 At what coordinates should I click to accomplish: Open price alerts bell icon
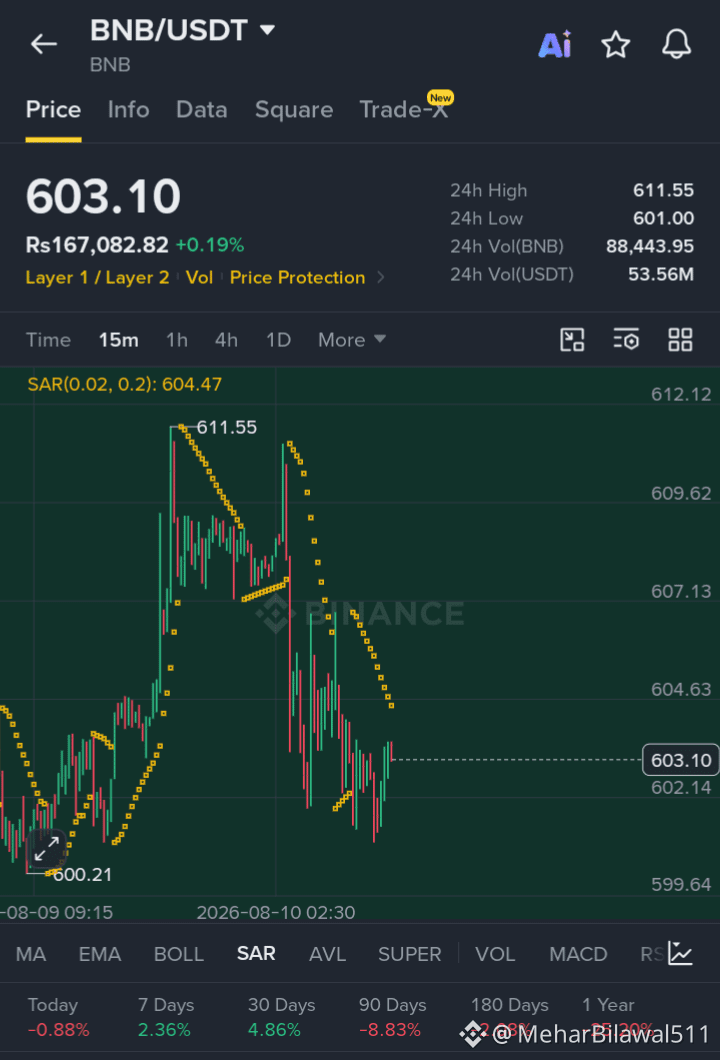(x=676, y=45)
